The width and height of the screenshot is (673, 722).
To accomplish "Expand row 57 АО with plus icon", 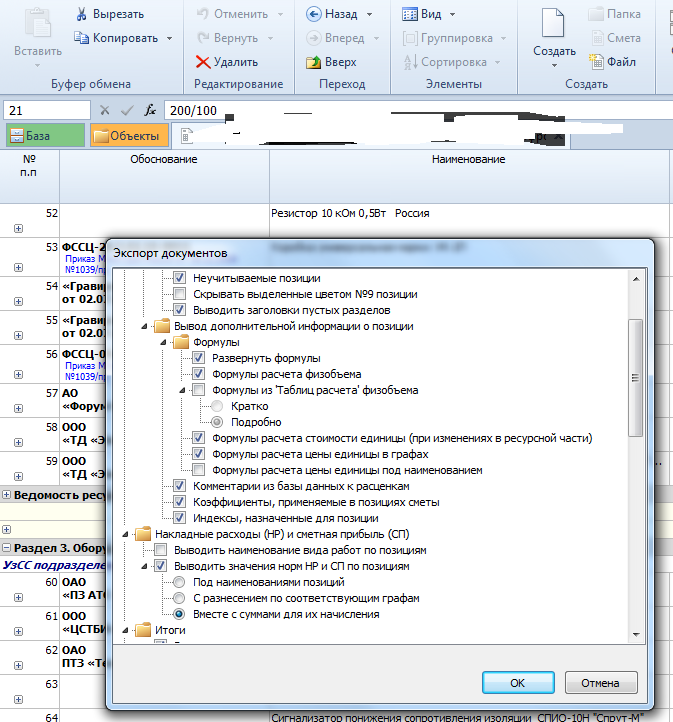I will (x=18, y=408).
